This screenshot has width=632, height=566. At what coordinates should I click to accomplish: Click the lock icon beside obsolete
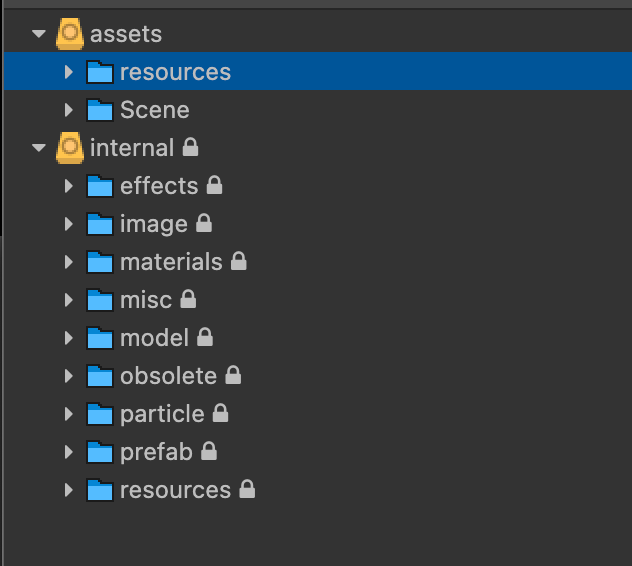[x=233, y=376]
